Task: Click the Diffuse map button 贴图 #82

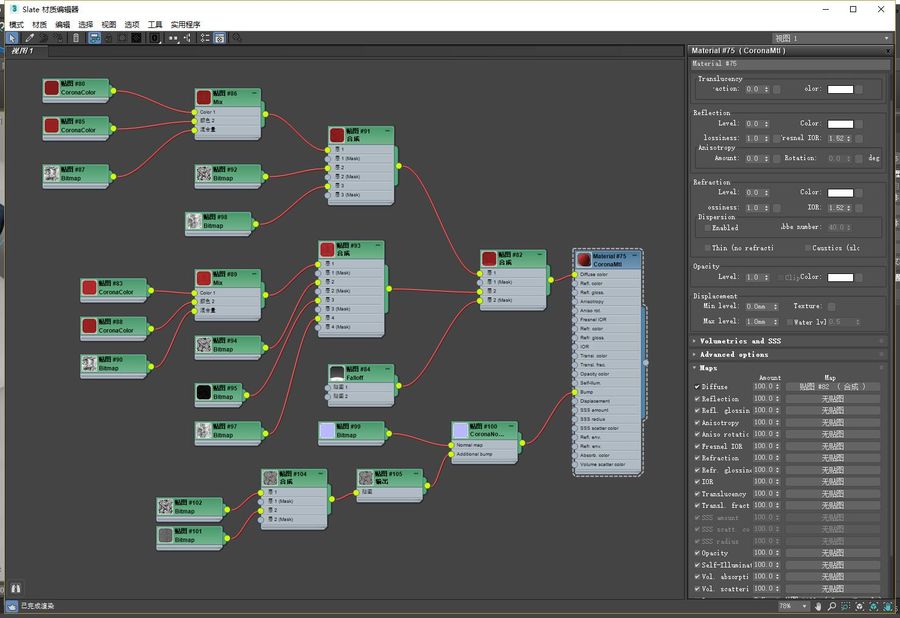Action: pyautogui.click(x=832, y=387)
